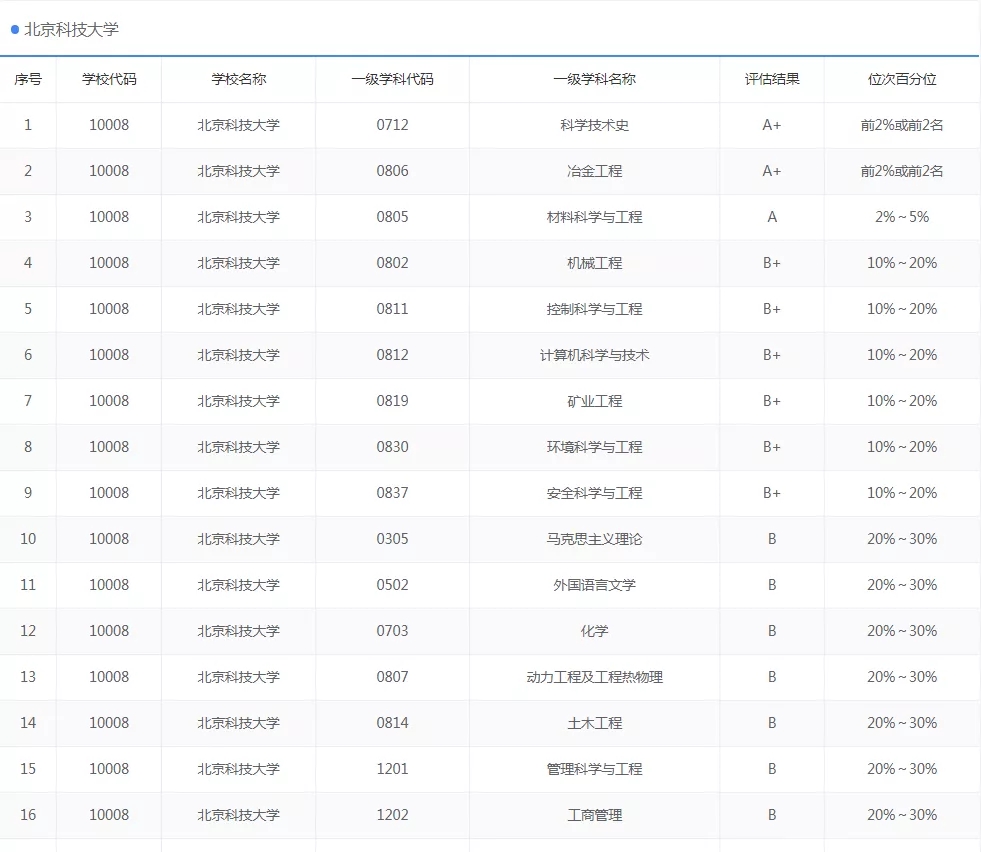
Task: Click subject code 0802
Action: [392, 263]
